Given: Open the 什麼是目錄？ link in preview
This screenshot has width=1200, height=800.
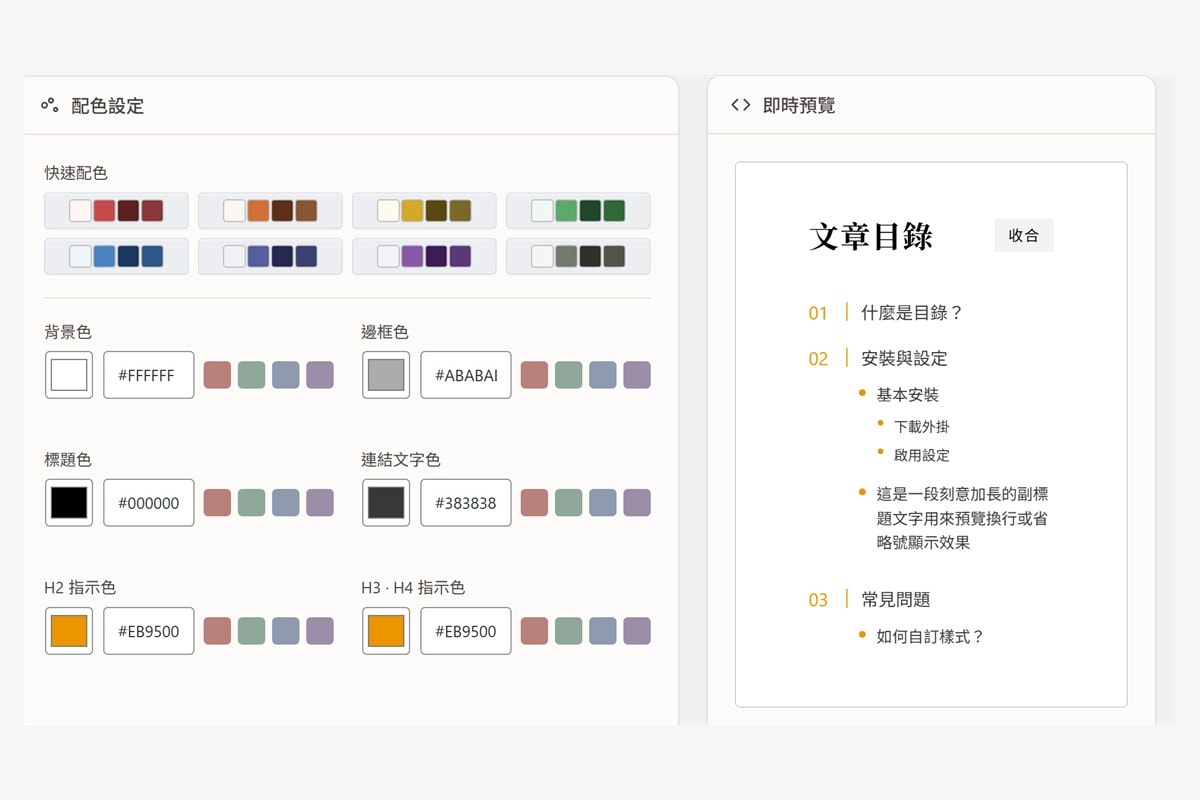Looking at the screenshot, I should click(x=911, y=313).
